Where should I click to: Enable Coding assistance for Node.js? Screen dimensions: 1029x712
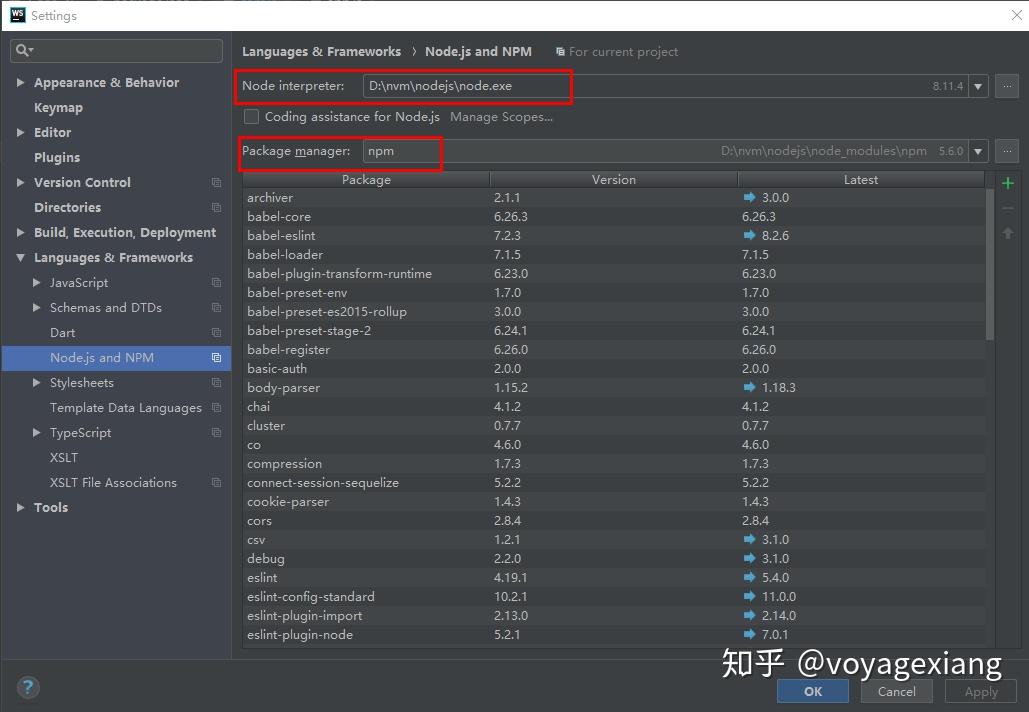pyautogui.click(x=251, y=116)
